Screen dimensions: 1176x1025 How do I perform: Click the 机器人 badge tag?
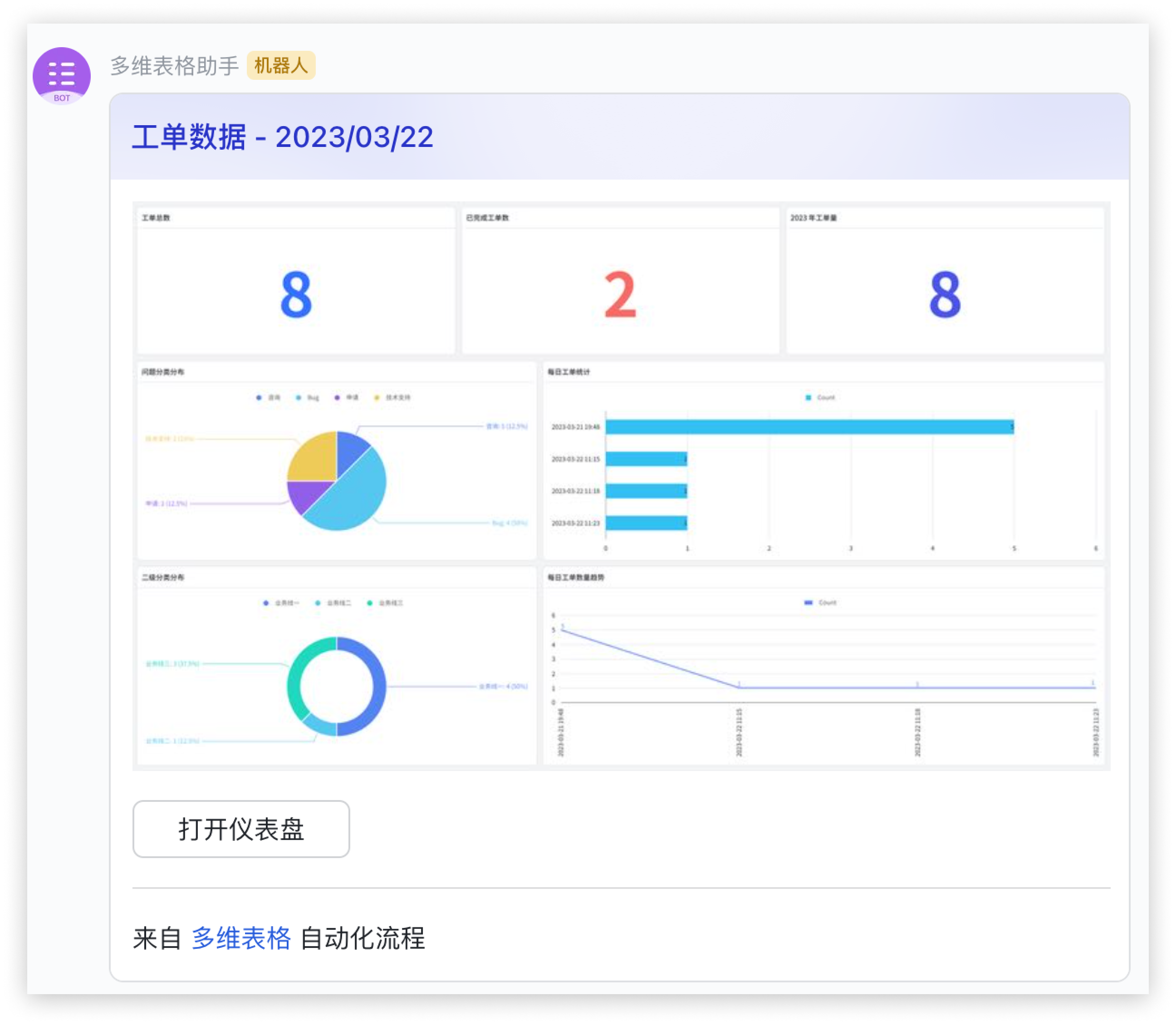280,66
